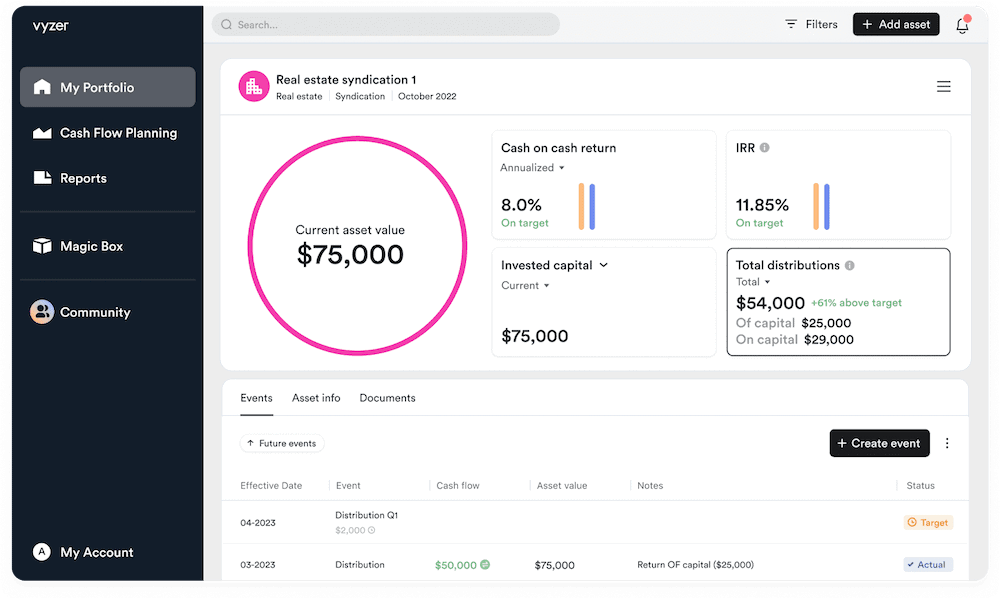This screenshot has height=598, width=1000.
Task: Click the Add asset button
Action: click(896, 24)
